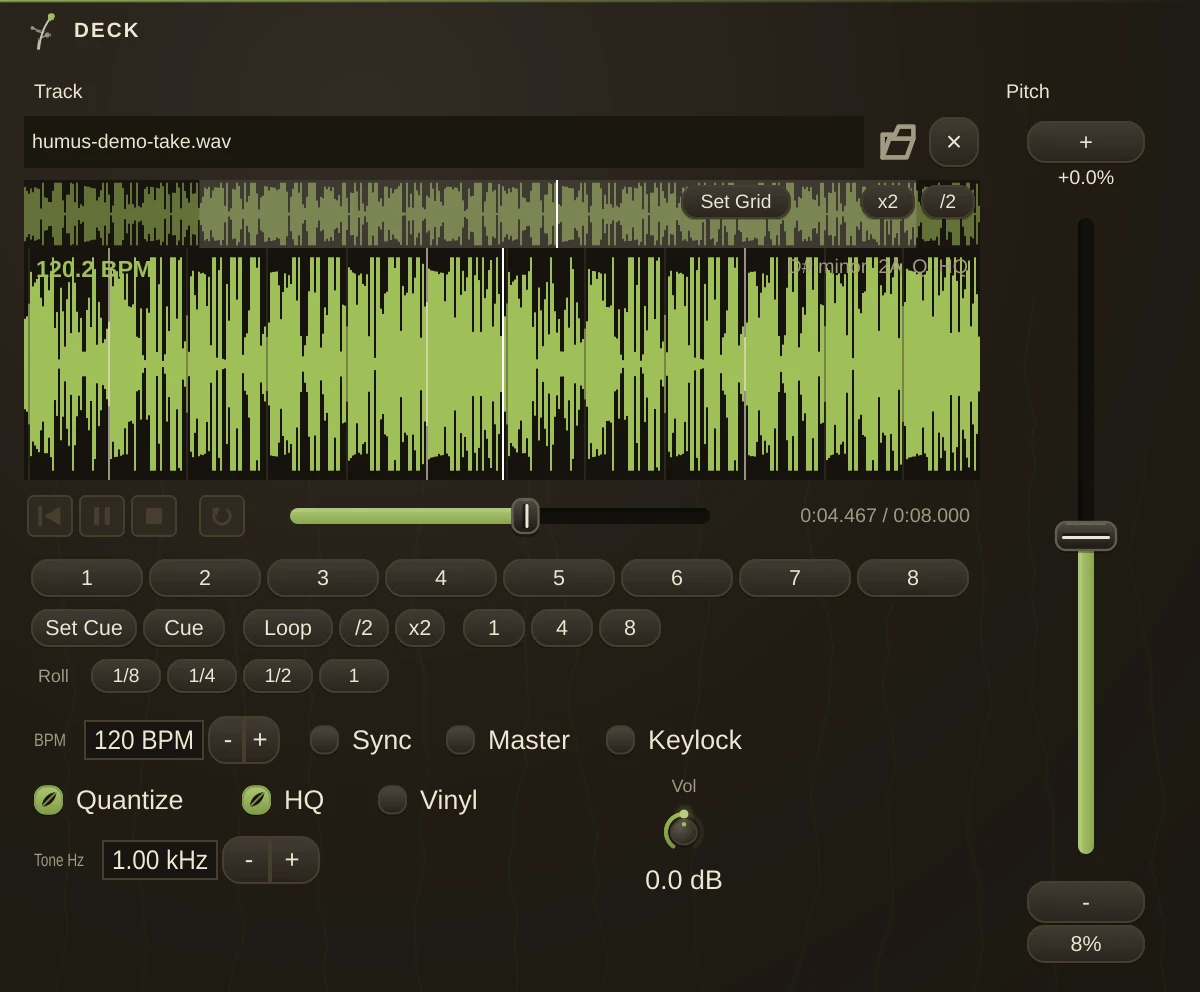
Task: Jump to track start with skip-back button
Action: coord(49,516)
